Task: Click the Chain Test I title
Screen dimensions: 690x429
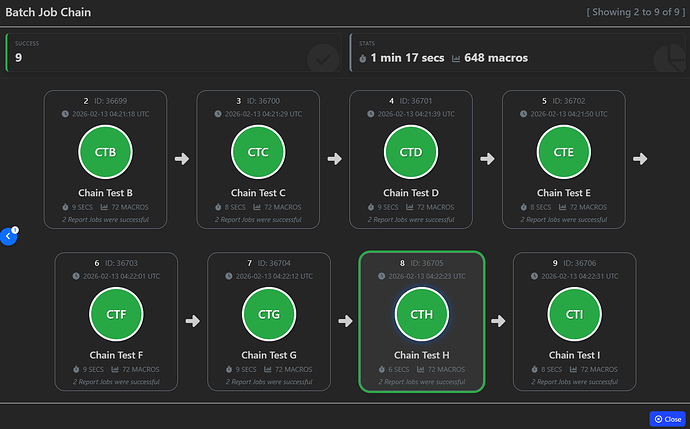Action: tap(574, 355)
